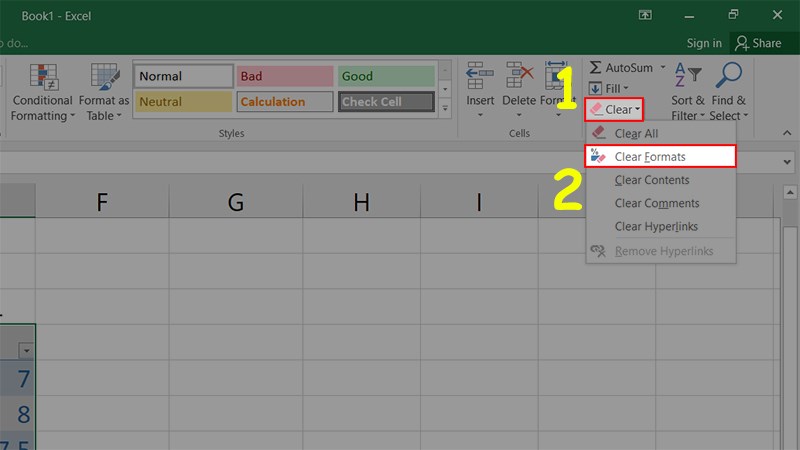The height and width of the screenshot is (450, 800).
Task: Click Format as Table icon
Action: (x=105, y=78)
